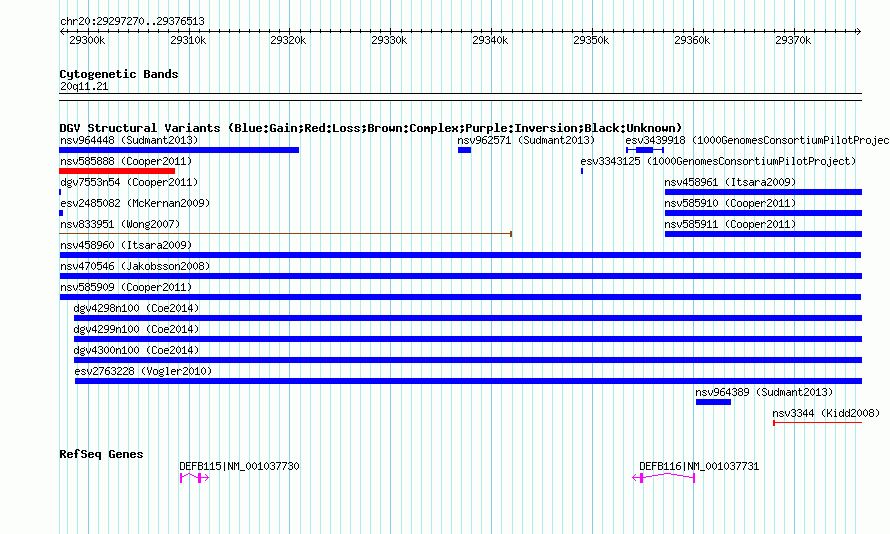Click the 29300k ruler tick label
The width and height of the screenshot is (890, 534).
(x=87, y=40)
